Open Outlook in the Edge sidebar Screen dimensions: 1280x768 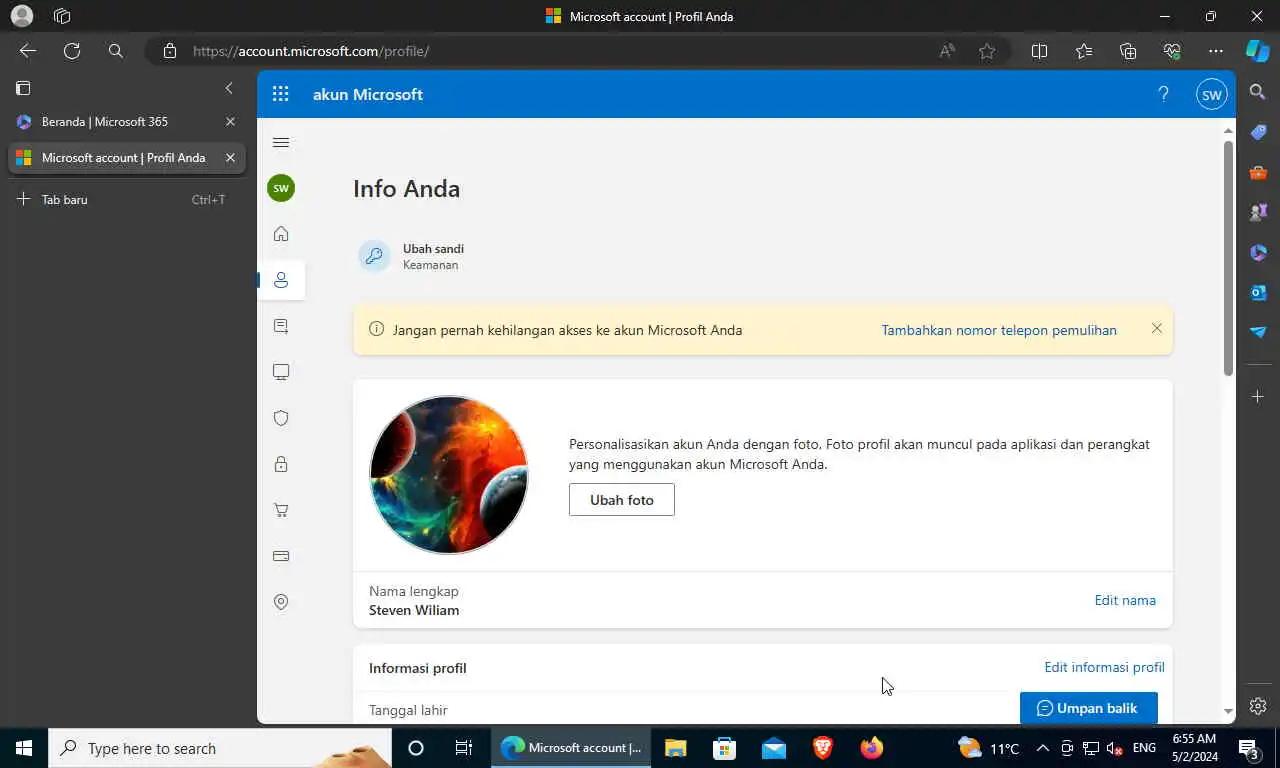[1258, 292]
